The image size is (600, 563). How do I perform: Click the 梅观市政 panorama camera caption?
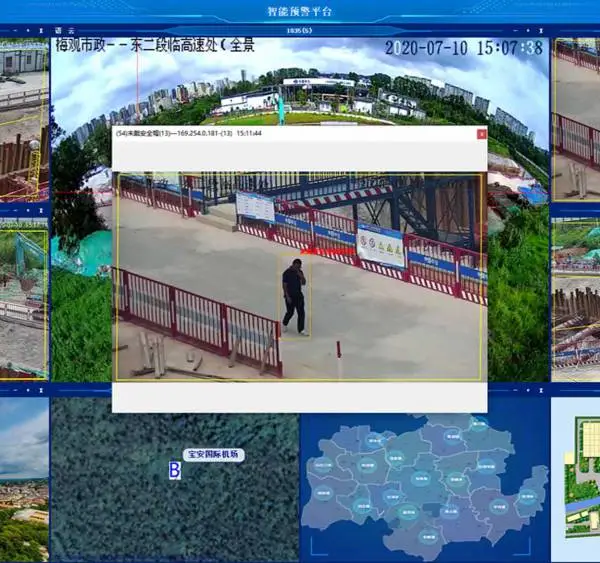click(155, 45)
